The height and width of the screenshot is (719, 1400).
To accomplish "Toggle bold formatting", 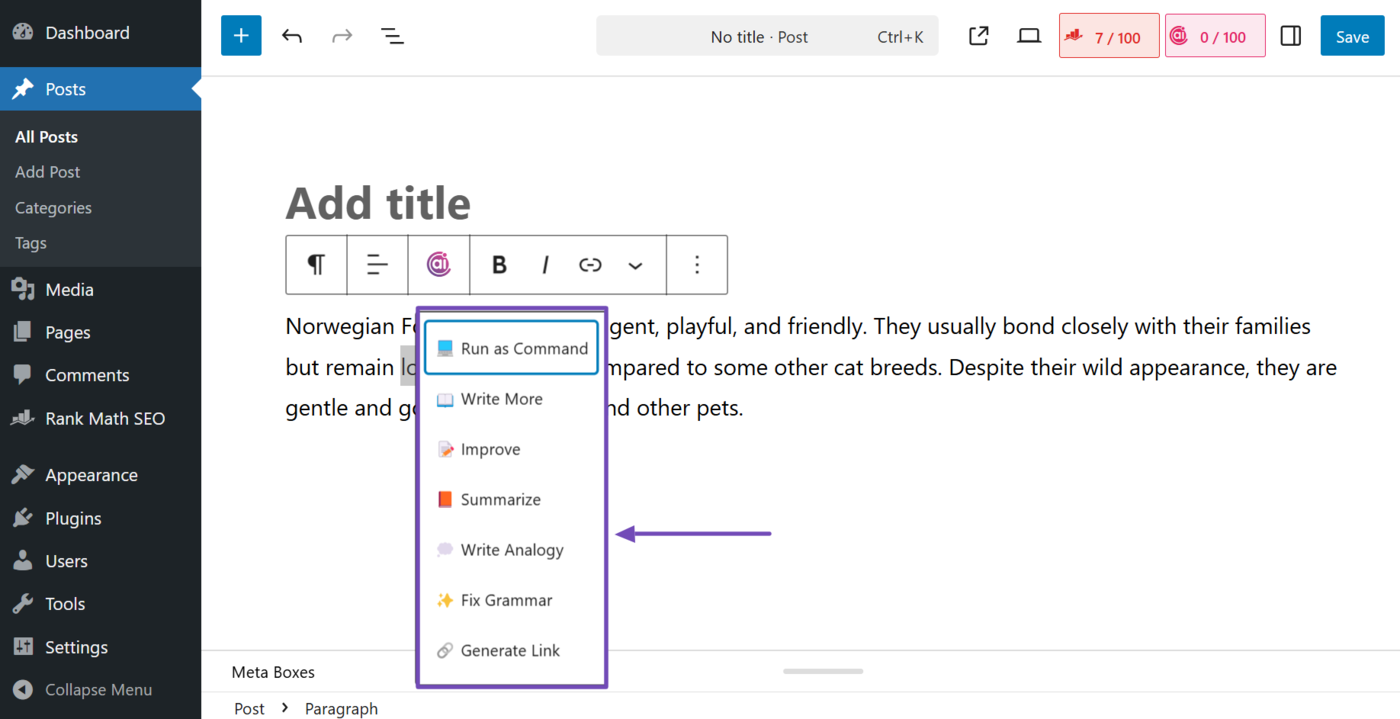I will coord(499,265).
